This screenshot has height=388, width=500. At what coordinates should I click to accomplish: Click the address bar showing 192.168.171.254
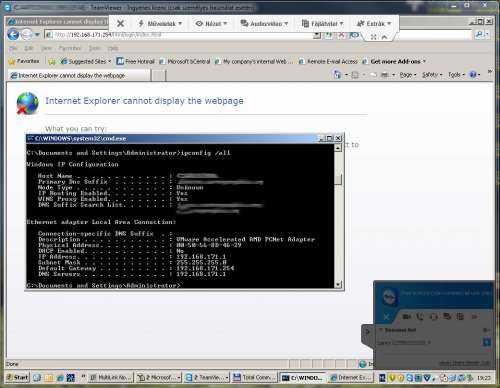tap(180, 35)
